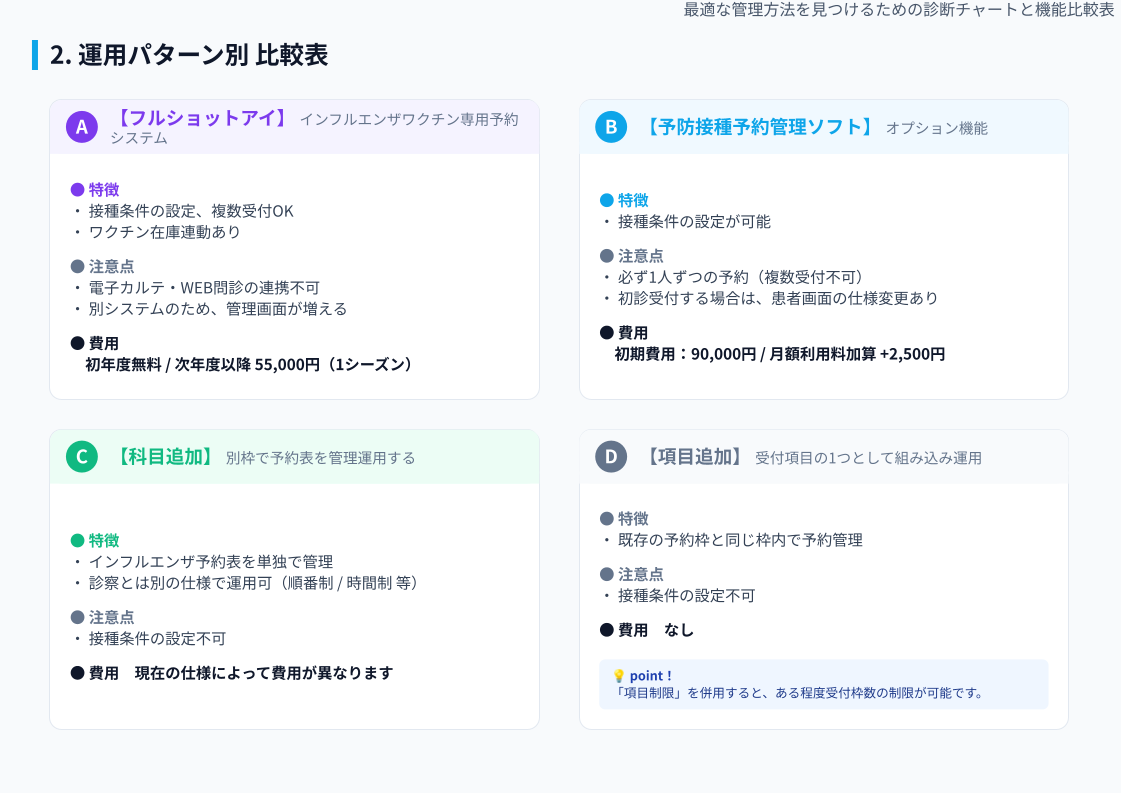Screen dimensions: 1121x793
Task: Click the point! tip about 項目制限
Action: pyautogui.click(x=824, y=684)
